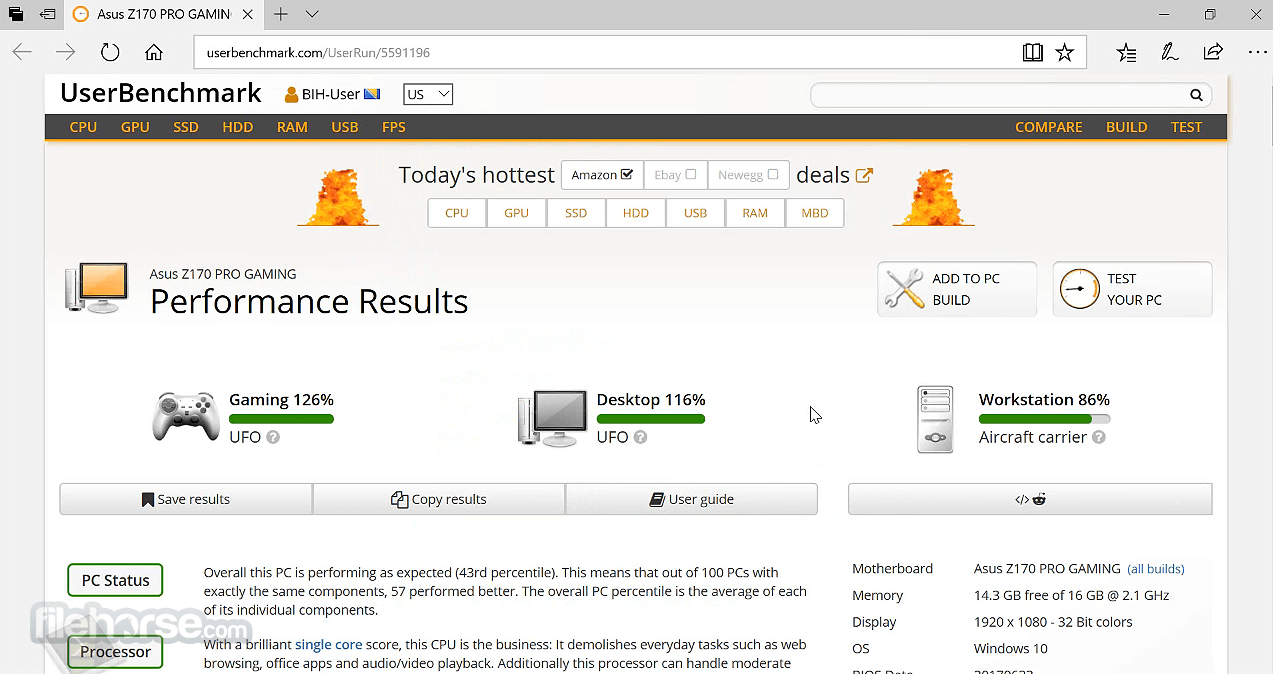1273x674 pixels.
Task: Open help for Gaming UFO rating
Action: click(273, 437)
